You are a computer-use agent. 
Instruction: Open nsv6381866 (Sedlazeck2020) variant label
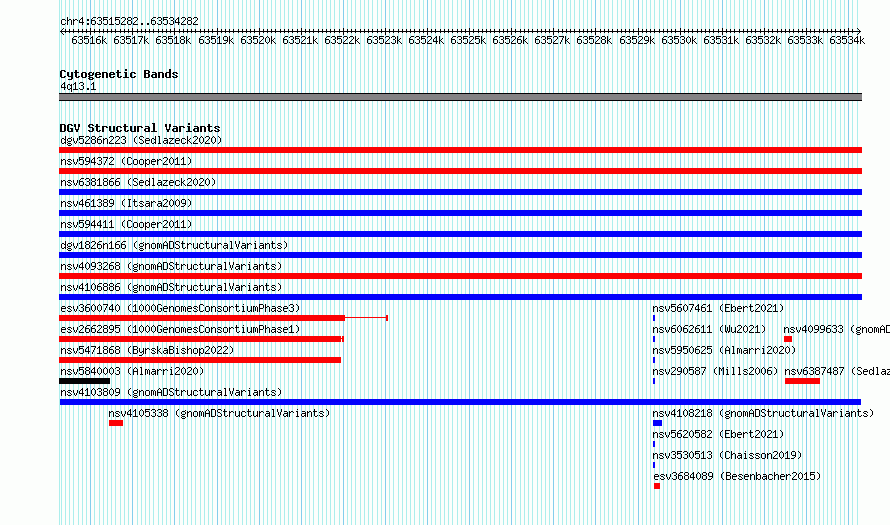(138, 182)
